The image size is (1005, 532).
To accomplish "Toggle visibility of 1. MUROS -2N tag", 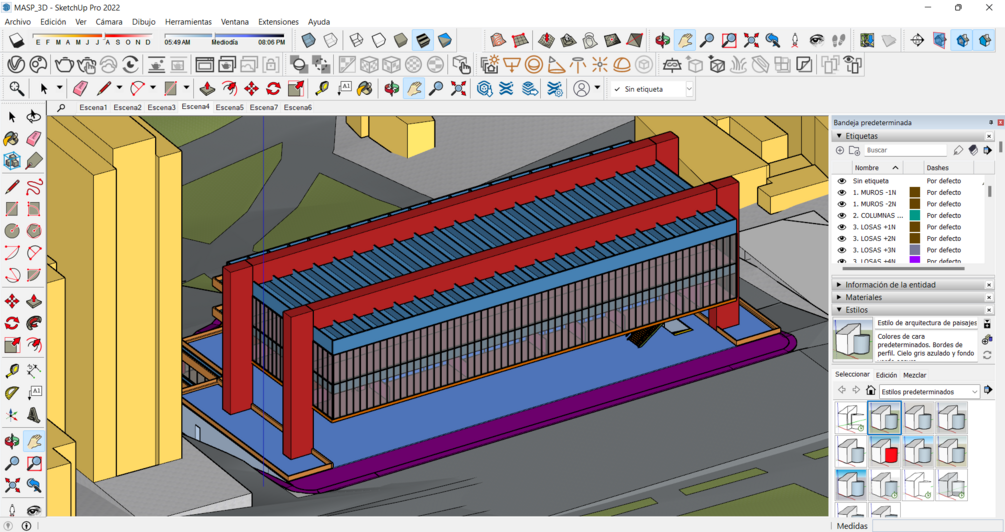I will pyautogui.click(x=842, y=204).
